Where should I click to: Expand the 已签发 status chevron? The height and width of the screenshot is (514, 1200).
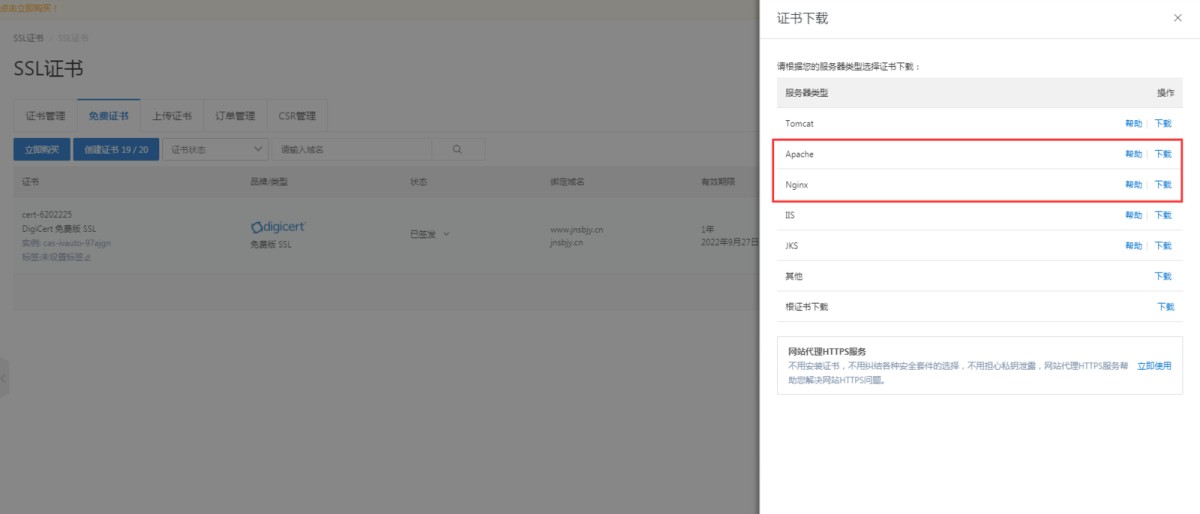coord(446,234)
